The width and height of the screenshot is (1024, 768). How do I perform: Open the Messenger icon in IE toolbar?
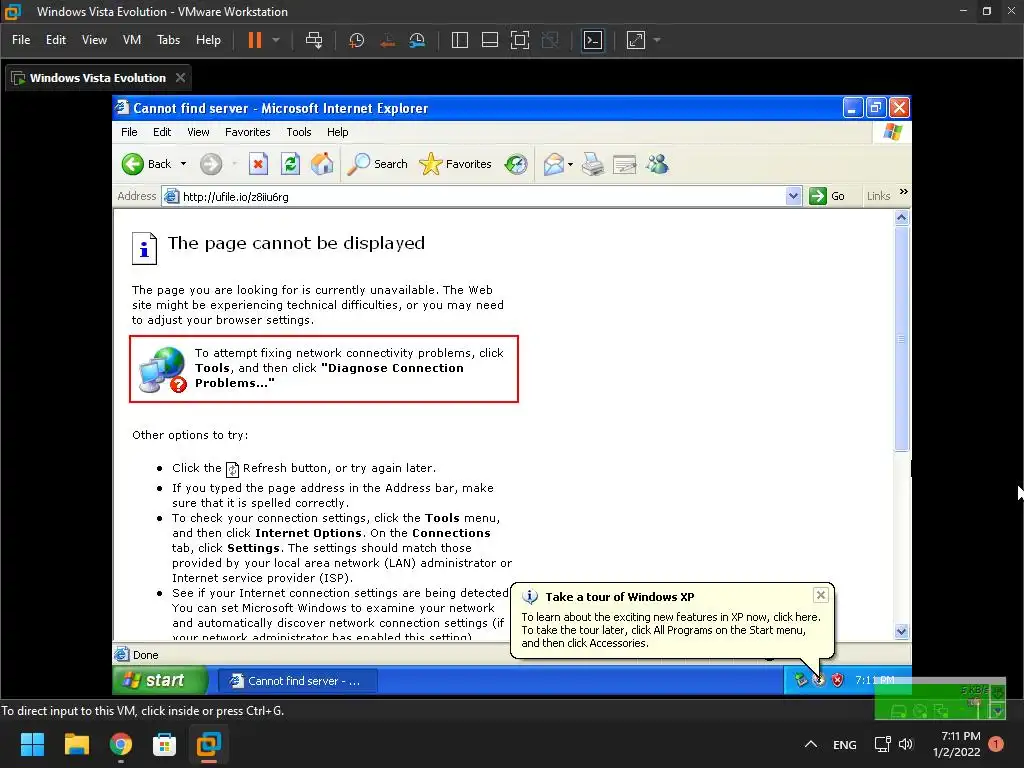[x=658, y=164]
